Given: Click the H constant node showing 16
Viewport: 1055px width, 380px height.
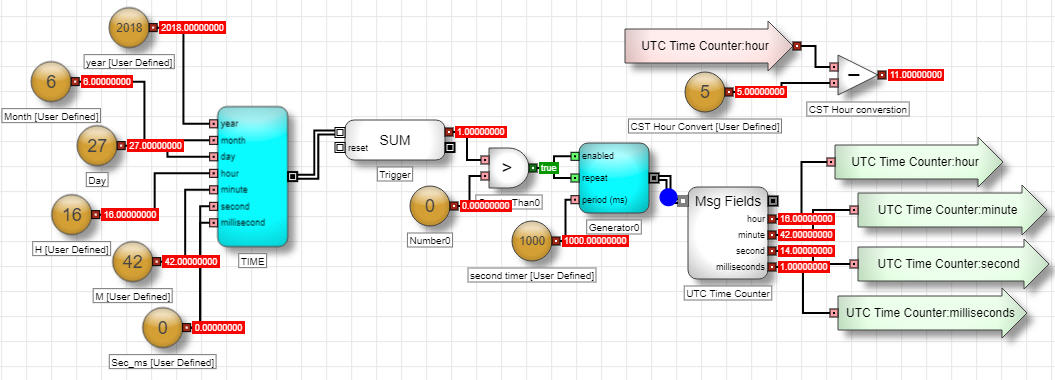Looking at the screenshot, I should tap(72, 215).
